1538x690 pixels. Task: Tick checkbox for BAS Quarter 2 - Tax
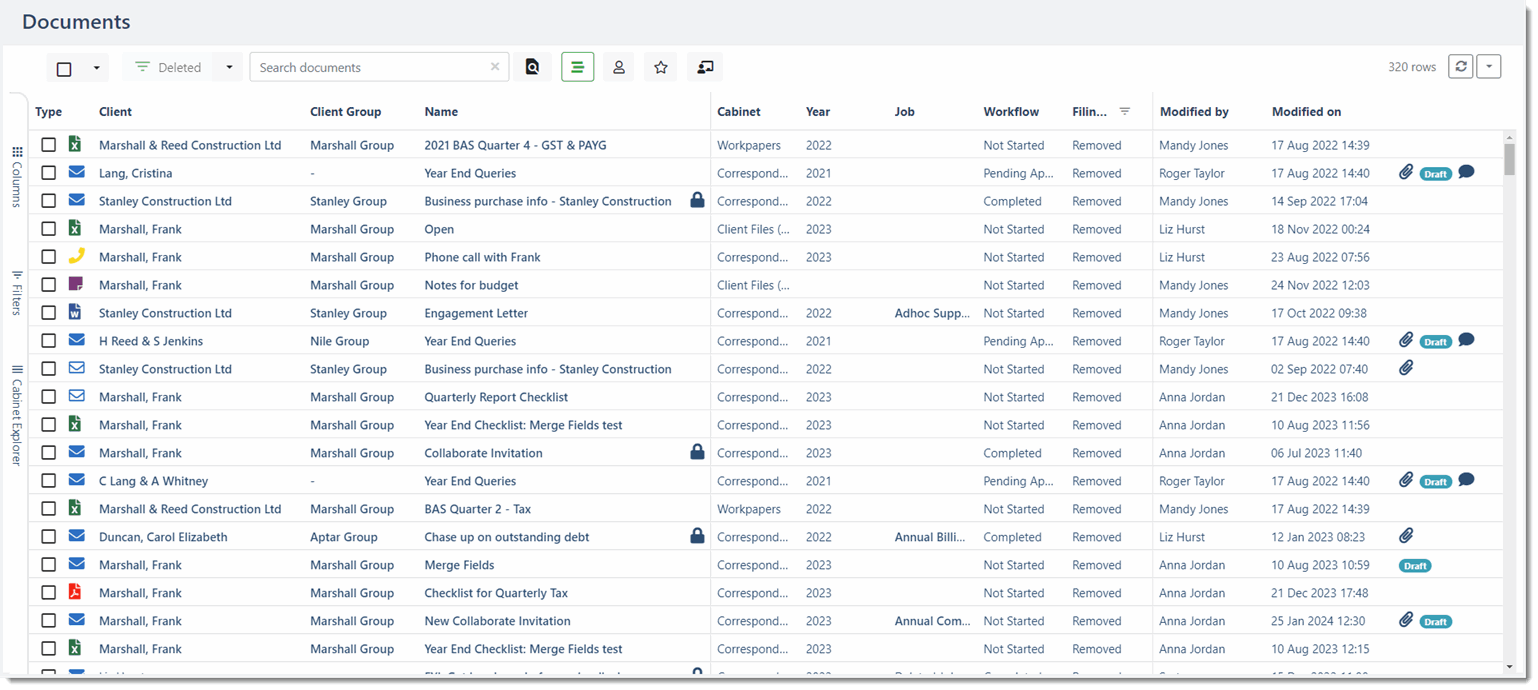[x=48, y=509]
